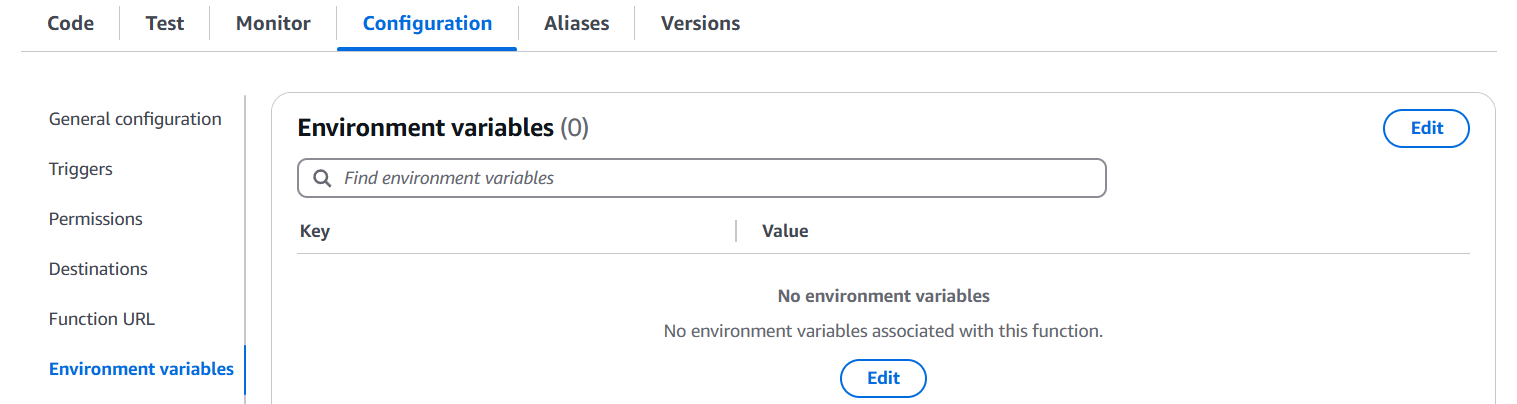
Task: Click Edit below the empty-state message
Action: 883,378
